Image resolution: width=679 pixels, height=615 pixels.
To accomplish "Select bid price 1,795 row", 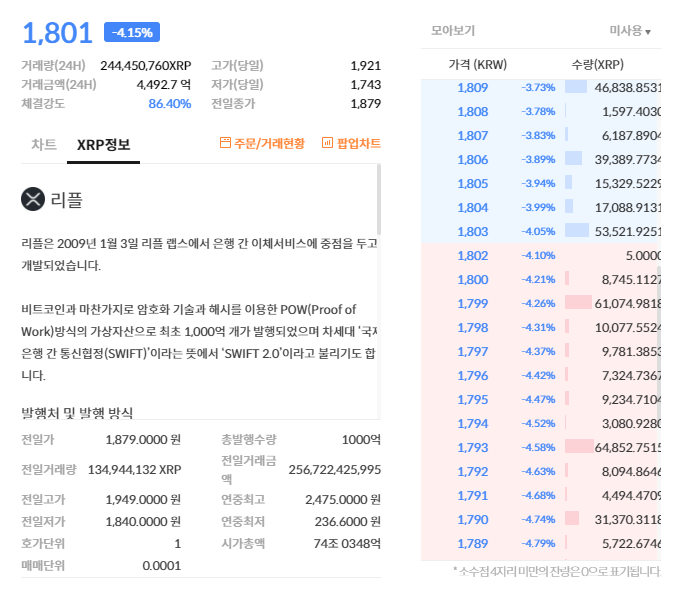I will tap(541, 399).
